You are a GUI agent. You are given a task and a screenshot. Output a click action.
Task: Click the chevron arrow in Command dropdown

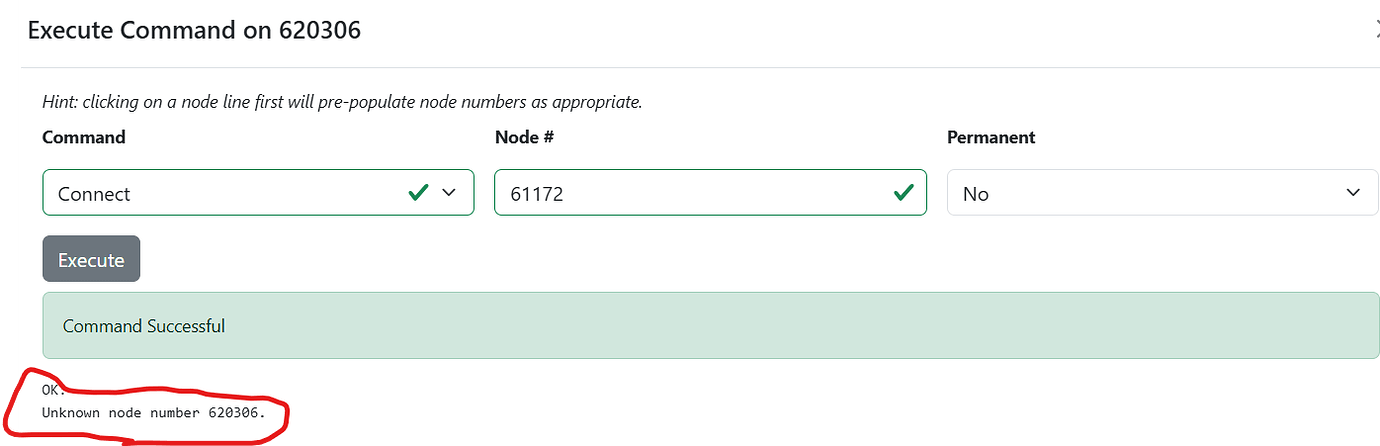tap(449, 193)
